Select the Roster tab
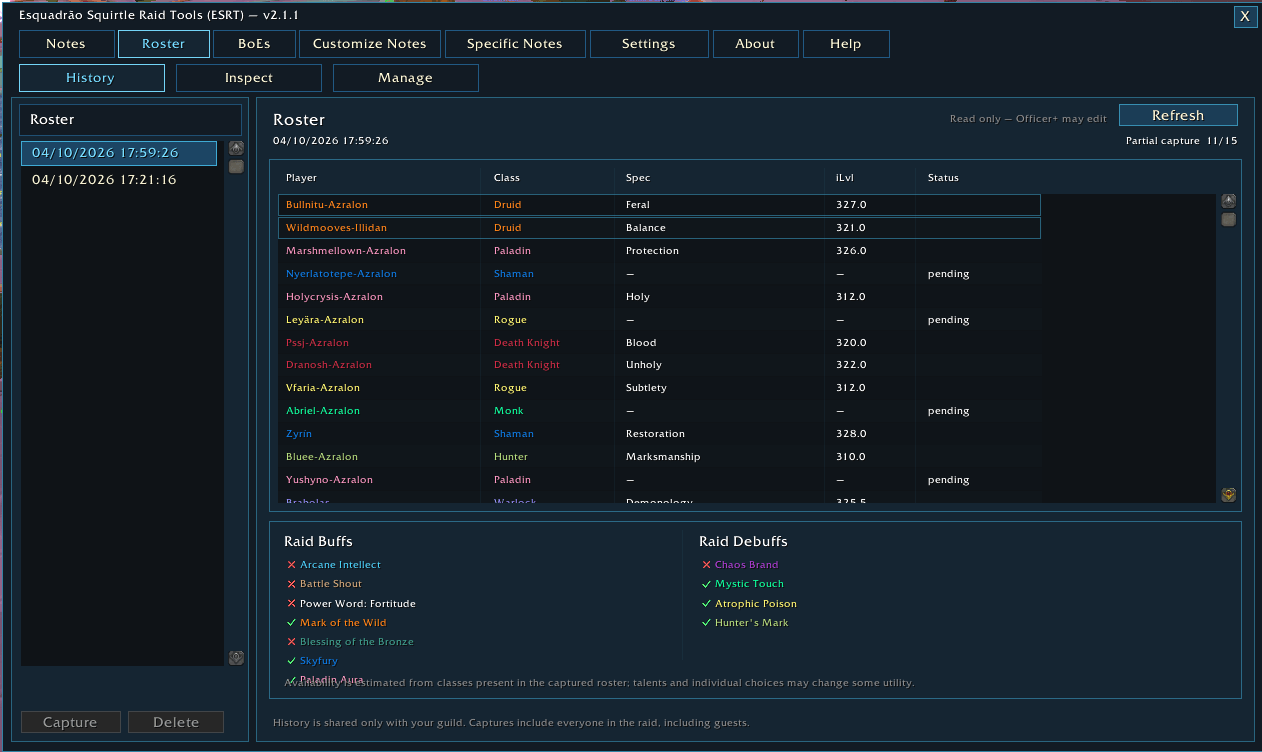1262x752 pixels. 164,44
